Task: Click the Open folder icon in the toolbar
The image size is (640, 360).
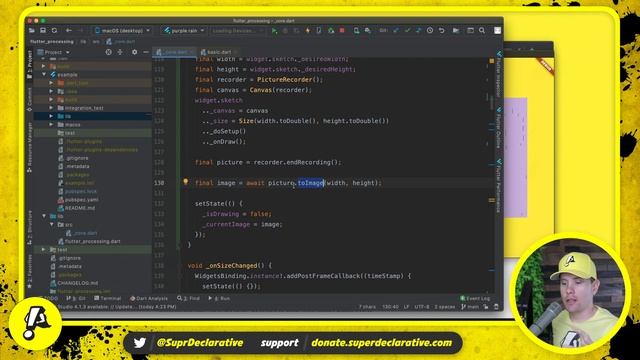Action: tap(32, 31)
